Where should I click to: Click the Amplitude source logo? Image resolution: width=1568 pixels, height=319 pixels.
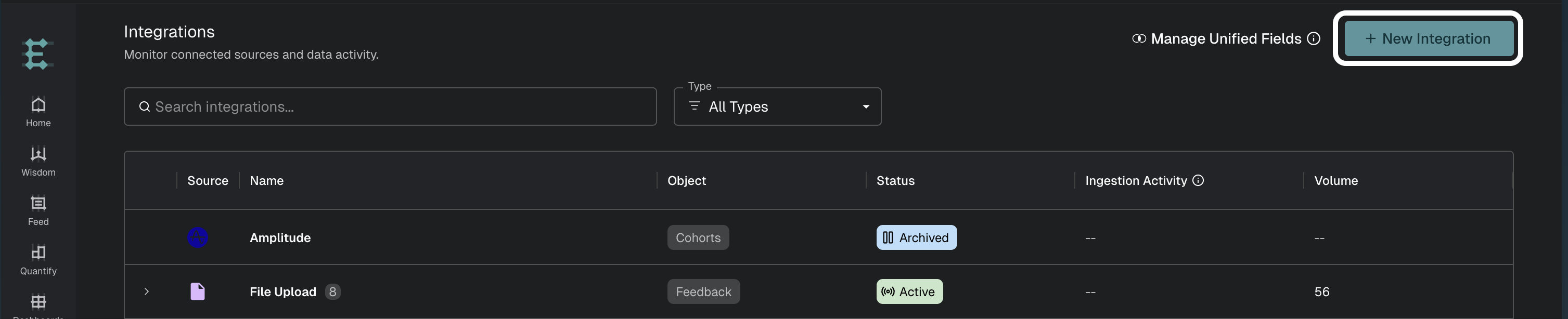point(198,237)
